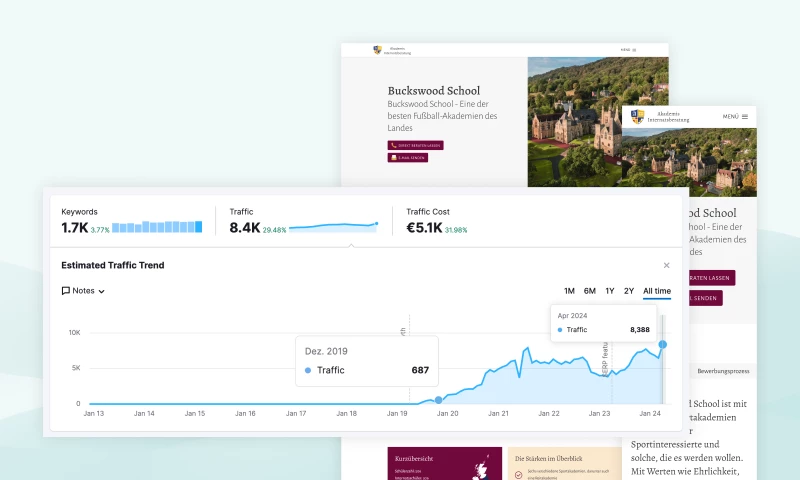
Task: Click the Akademis logo in desktop preview
Action: pyautogui.click(x=392, y=50)
